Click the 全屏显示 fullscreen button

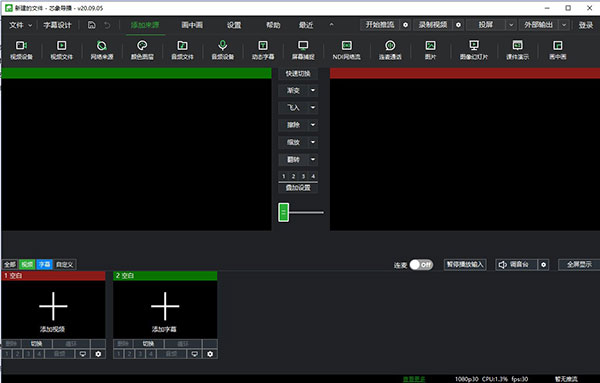pos(579,264)
